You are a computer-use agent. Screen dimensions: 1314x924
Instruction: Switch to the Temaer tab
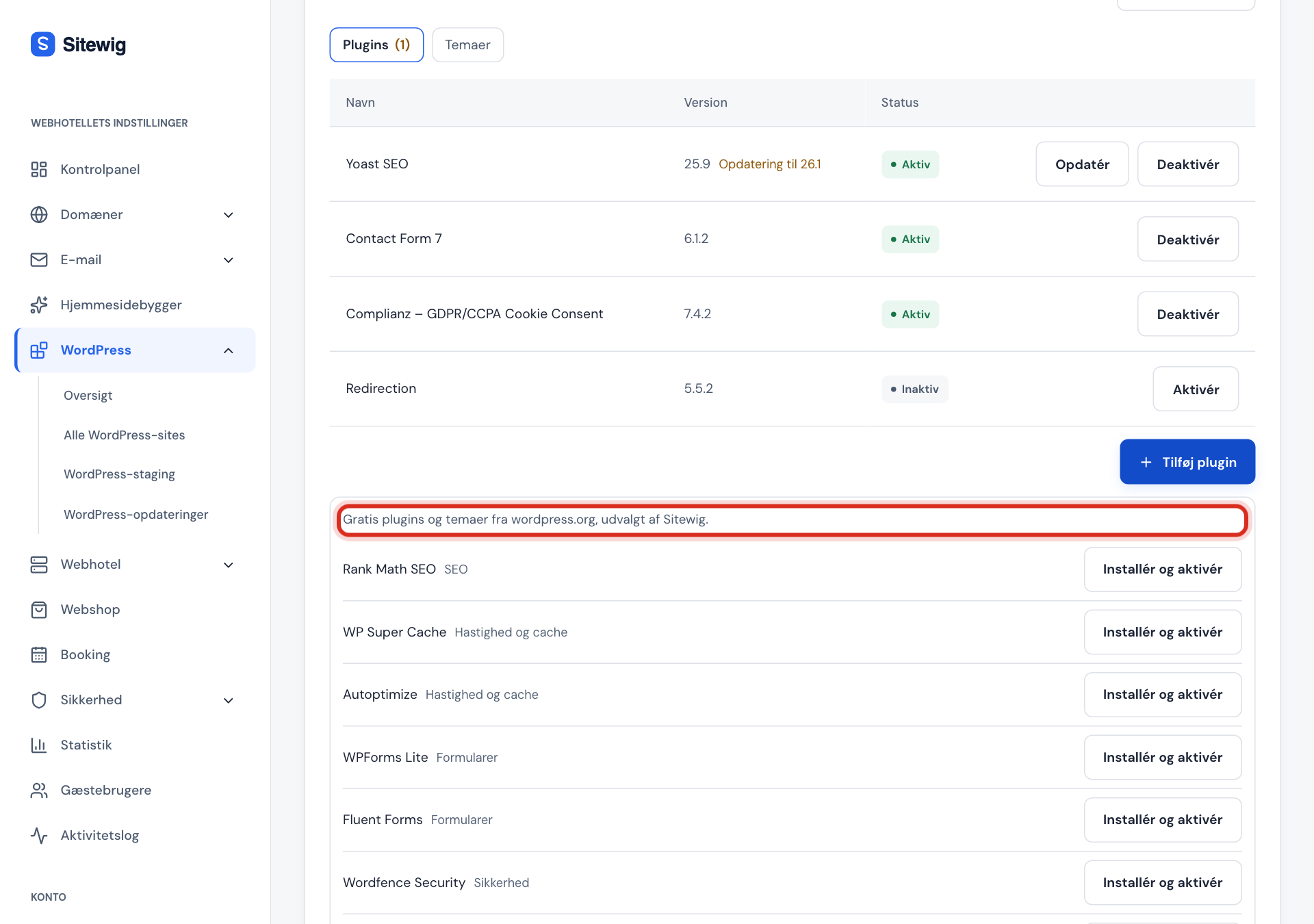467,44
